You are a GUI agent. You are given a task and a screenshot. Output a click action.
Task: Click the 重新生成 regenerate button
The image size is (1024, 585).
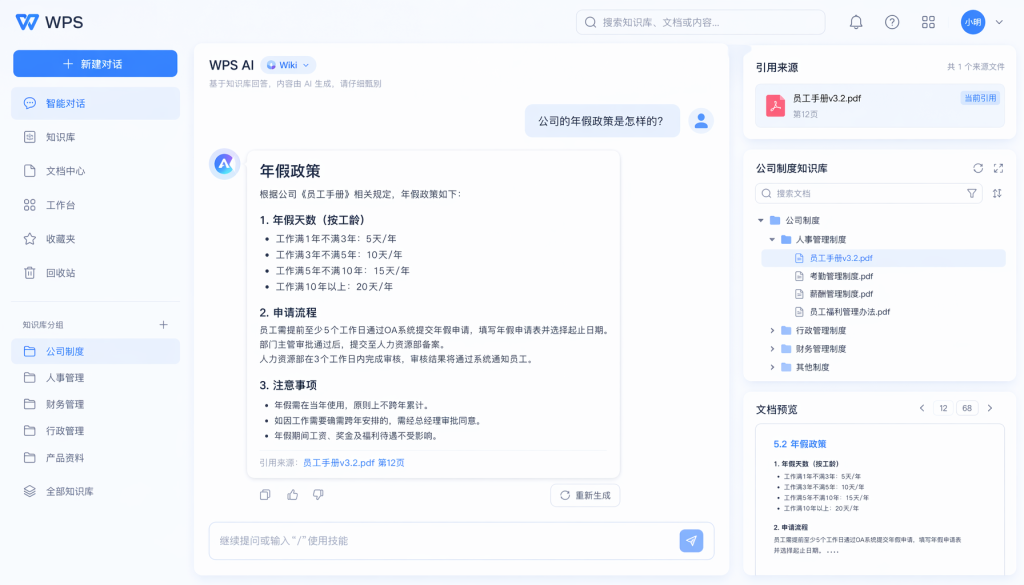[585, 496]
